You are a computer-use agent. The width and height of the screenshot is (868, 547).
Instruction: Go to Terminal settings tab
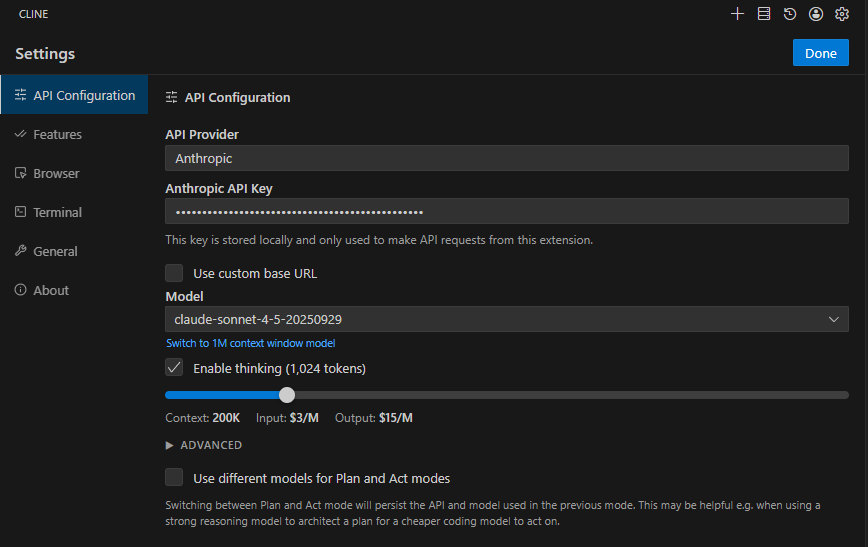pos(74,212)
